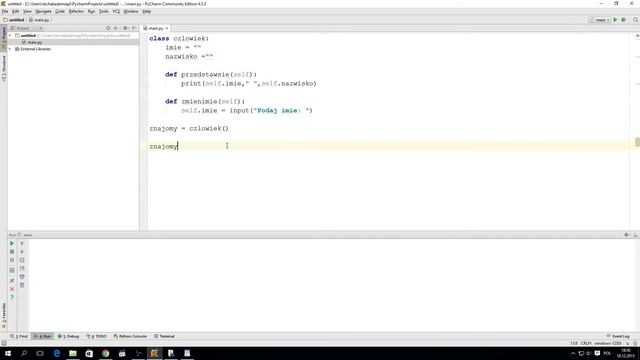Pin the Run tab with the pin icon
The image size is (640, 360).
12,281
